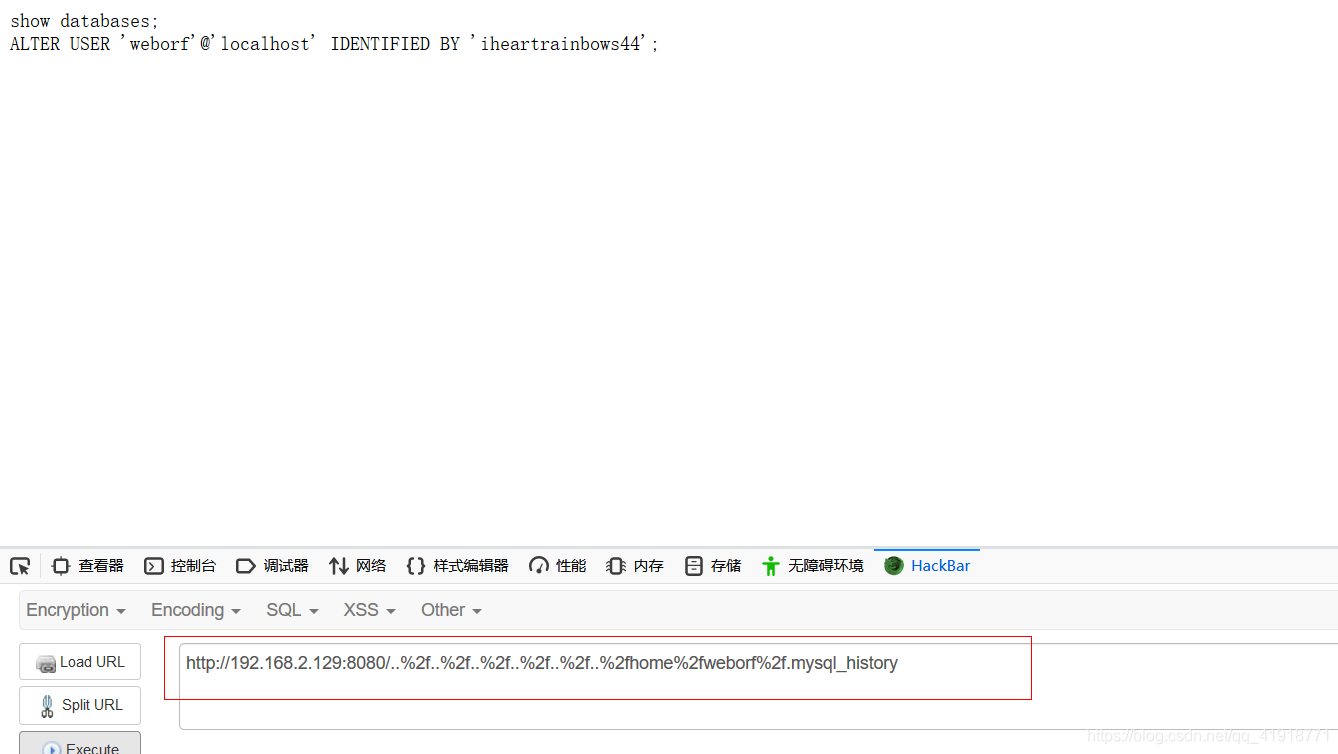Activate the element picker icon
Image resolution: width=1338 pixels, height=754 pixels.
point(20,566)
